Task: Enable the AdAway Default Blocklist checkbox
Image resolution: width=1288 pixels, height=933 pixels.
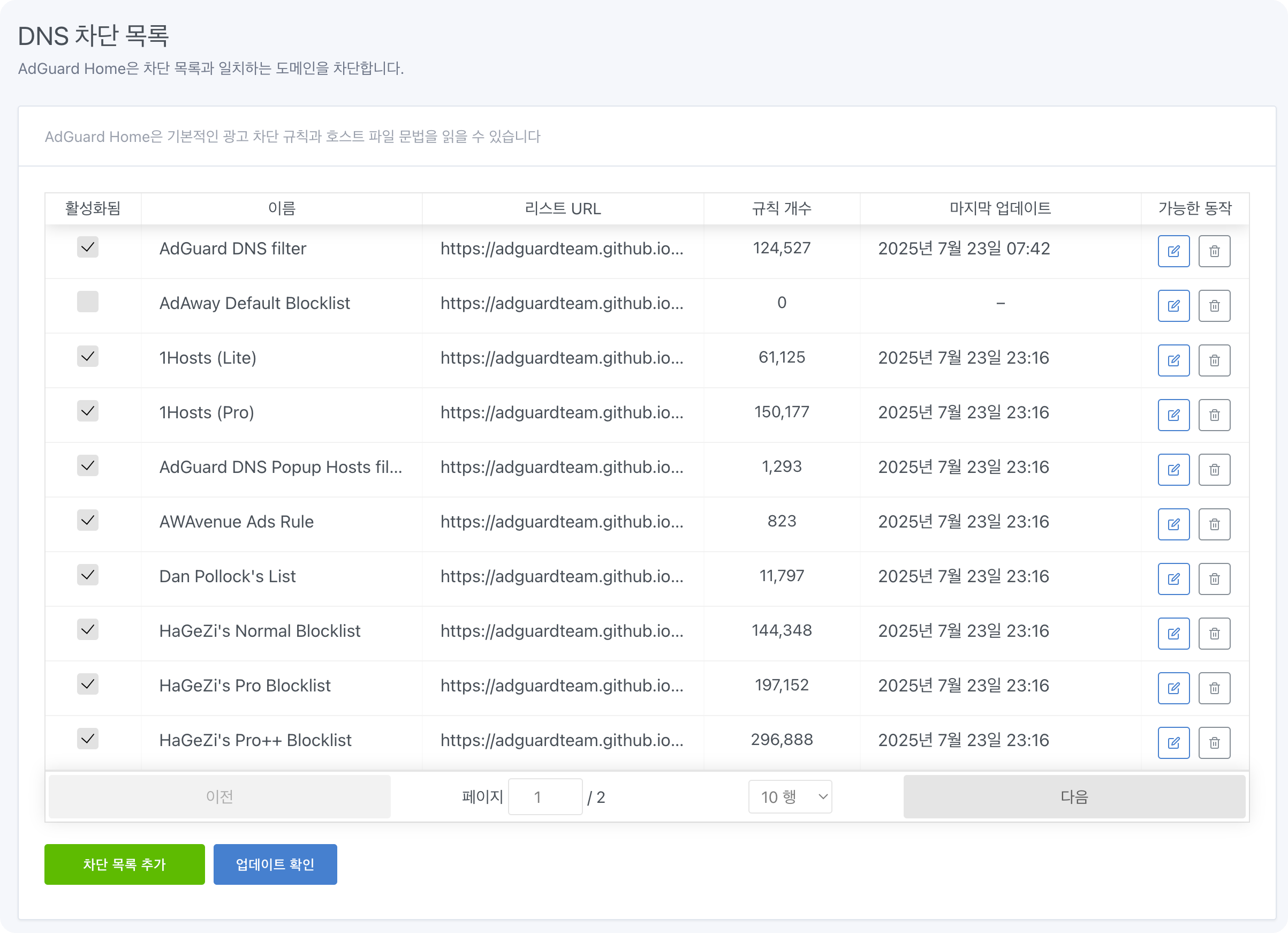Action: point(87,302)
